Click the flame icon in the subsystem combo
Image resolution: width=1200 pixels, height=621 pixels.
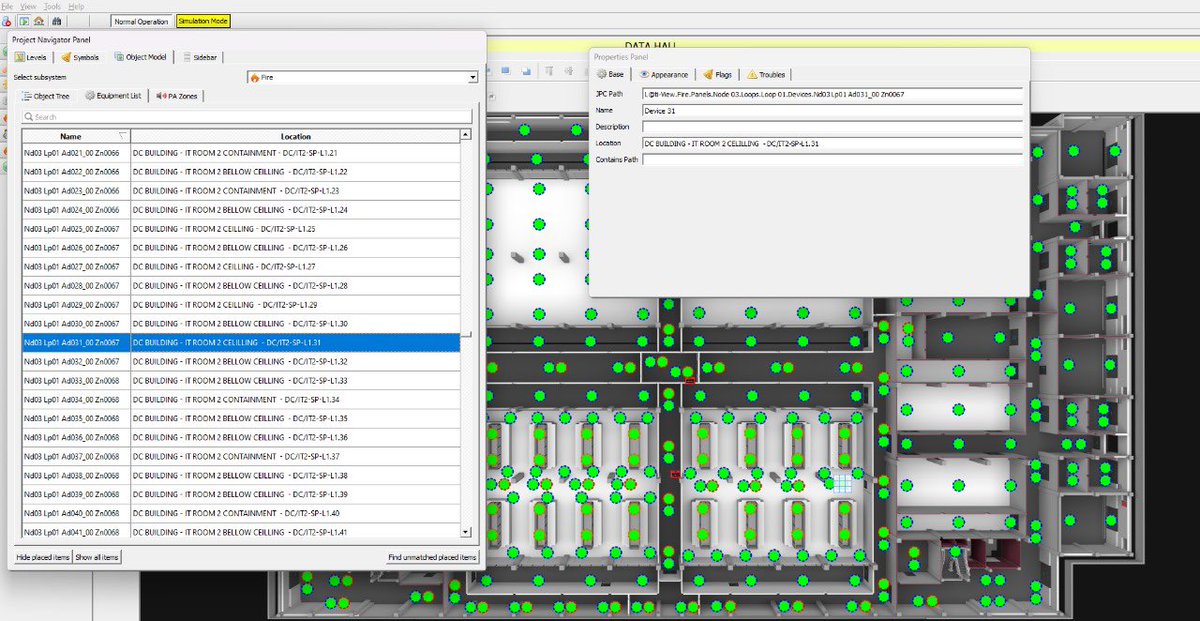pos(254,77)
